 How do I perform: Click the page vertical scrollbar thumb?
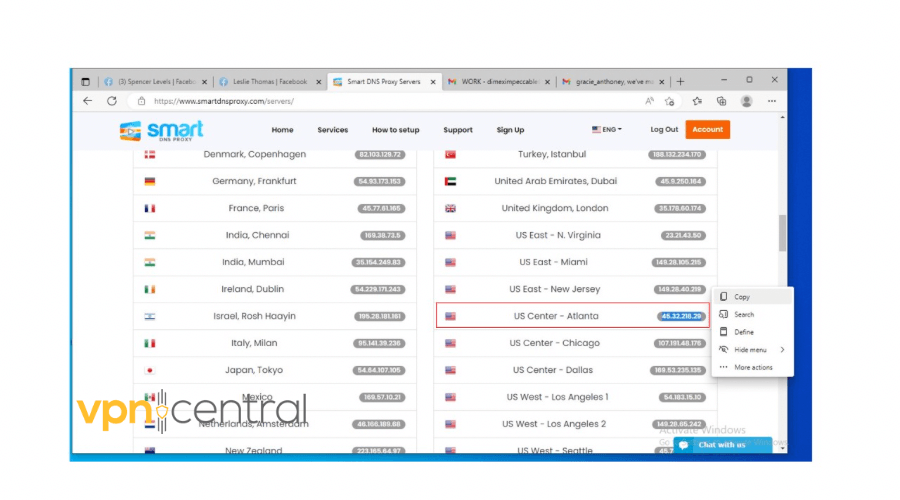point(782,233)
